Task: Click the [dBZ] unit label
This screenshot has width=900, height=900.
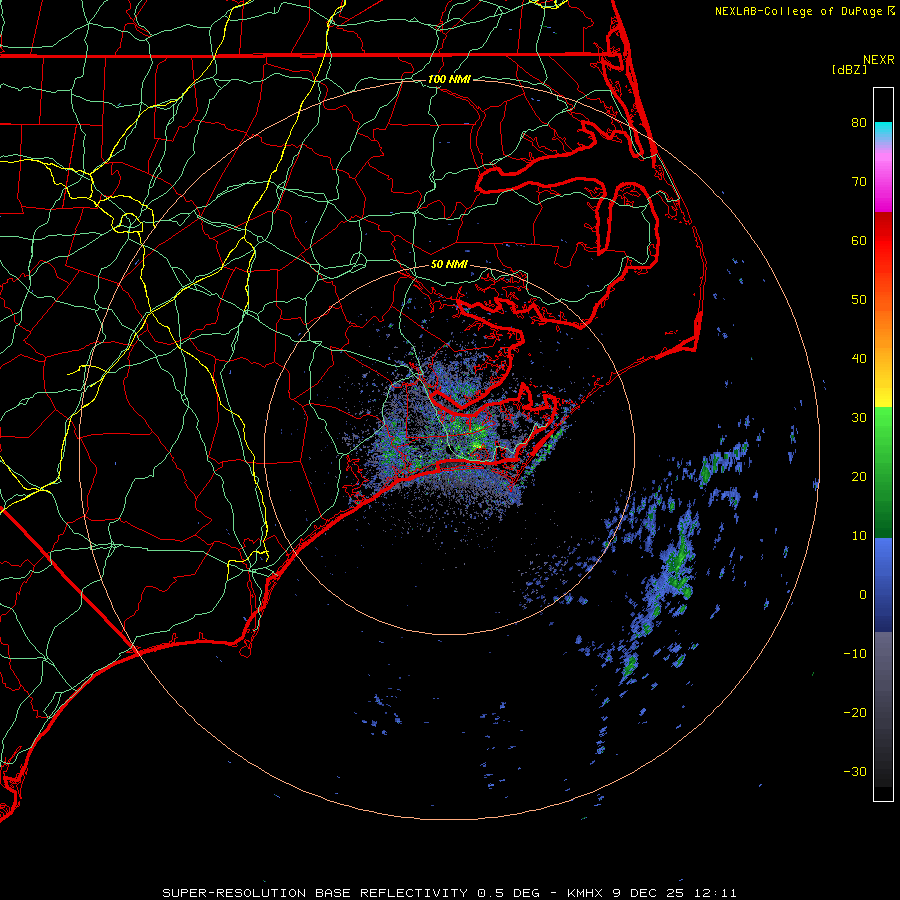Action: pos(849,69)
